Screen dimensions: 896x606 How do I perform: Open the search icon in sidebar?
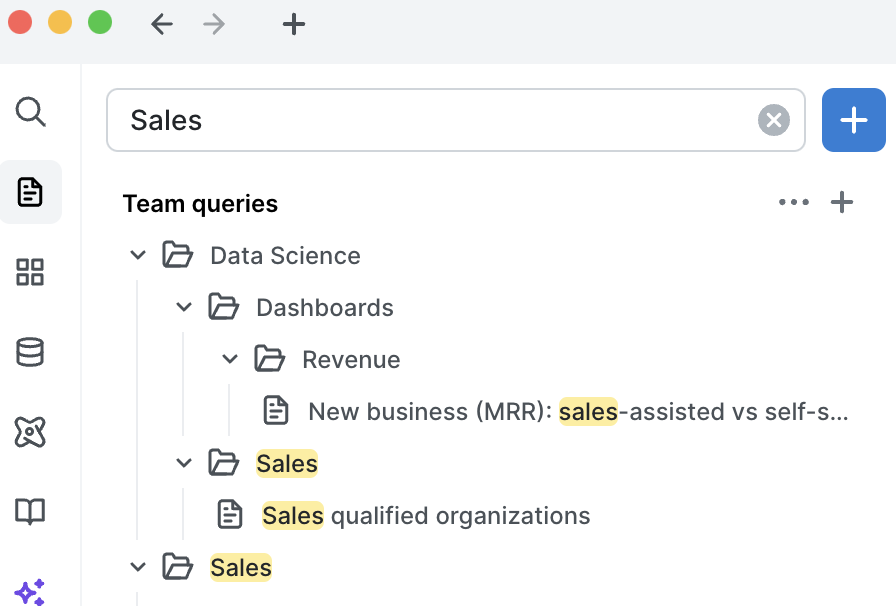31,112
